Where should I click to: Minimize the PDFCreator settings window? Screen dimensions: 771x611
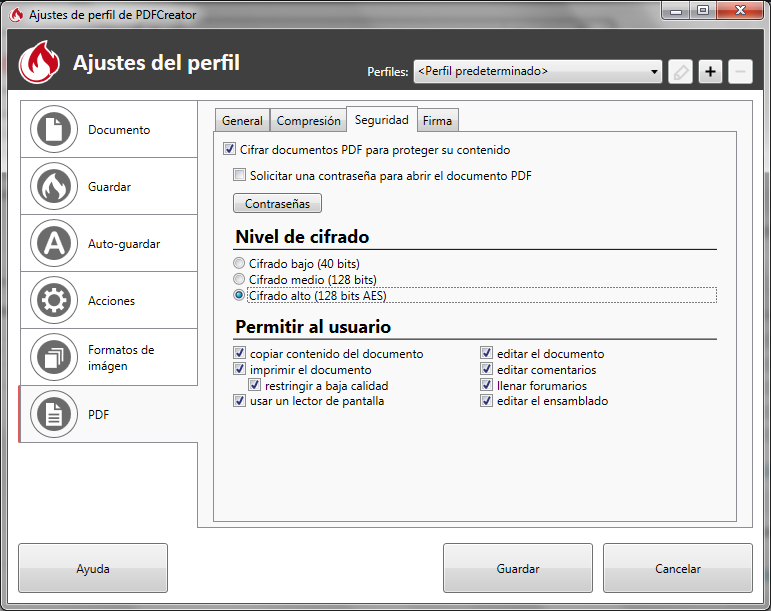pos(676,10)
